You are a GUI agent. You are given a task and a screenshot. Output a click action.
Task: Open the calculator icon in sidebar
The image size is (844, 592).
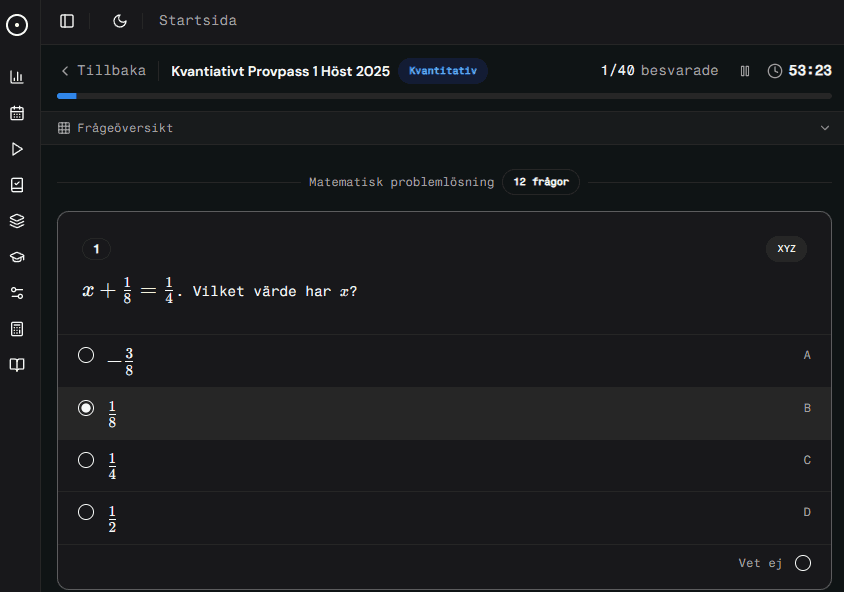17,329
